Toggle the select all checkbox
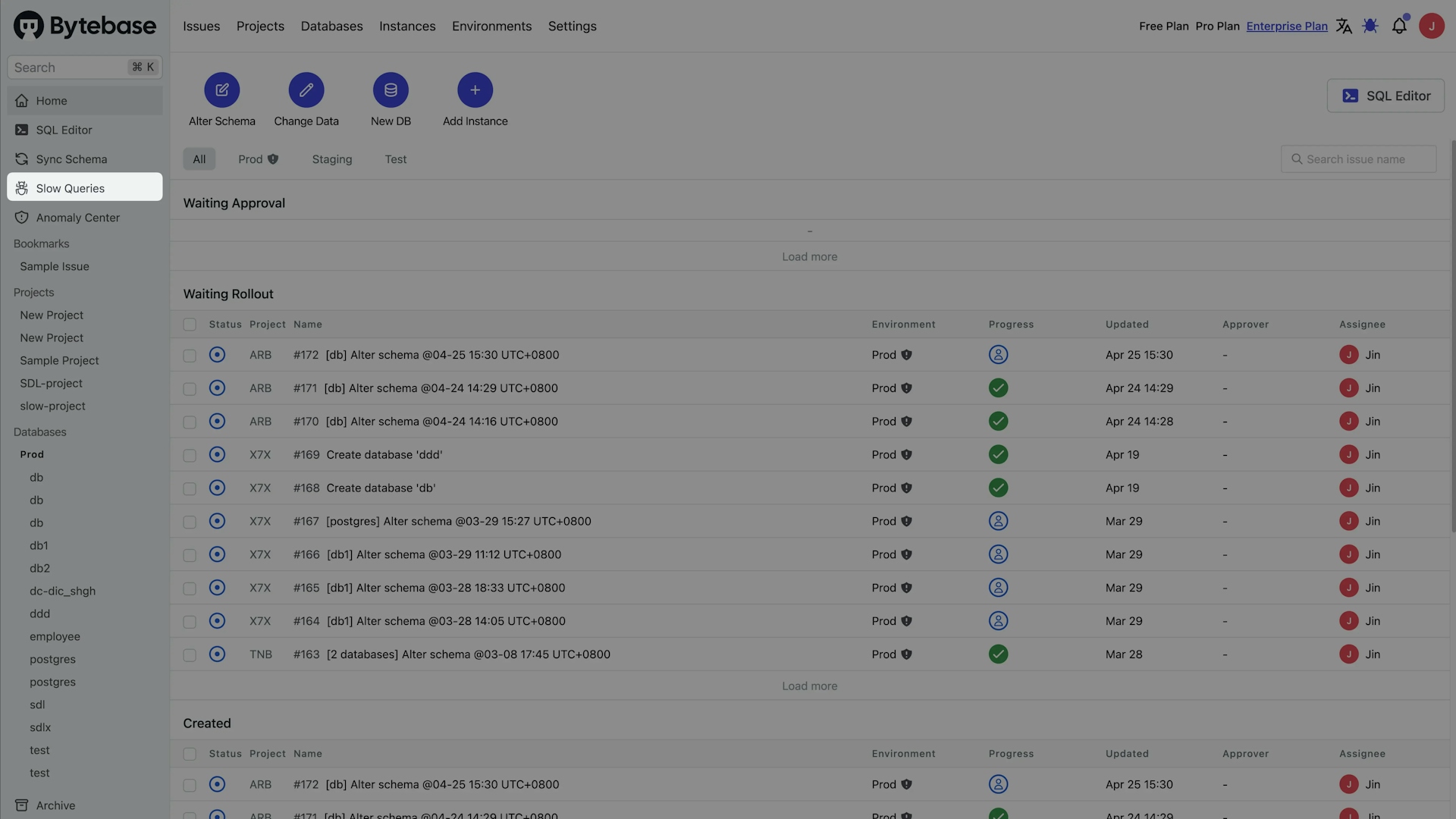Screen dimensions: 1456x819 click(x=189, y=324)
